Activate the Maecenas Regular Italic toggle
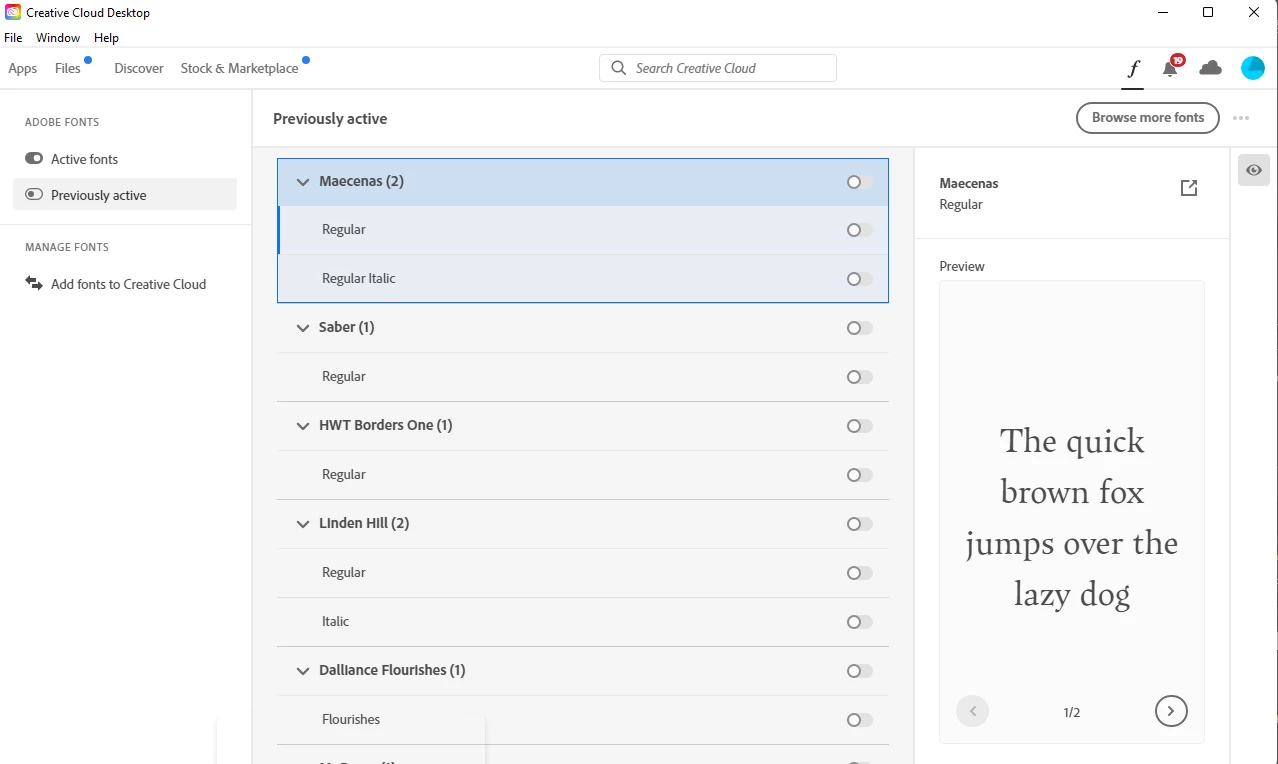Screen dimensions: 1278x764 coord(859,279)
